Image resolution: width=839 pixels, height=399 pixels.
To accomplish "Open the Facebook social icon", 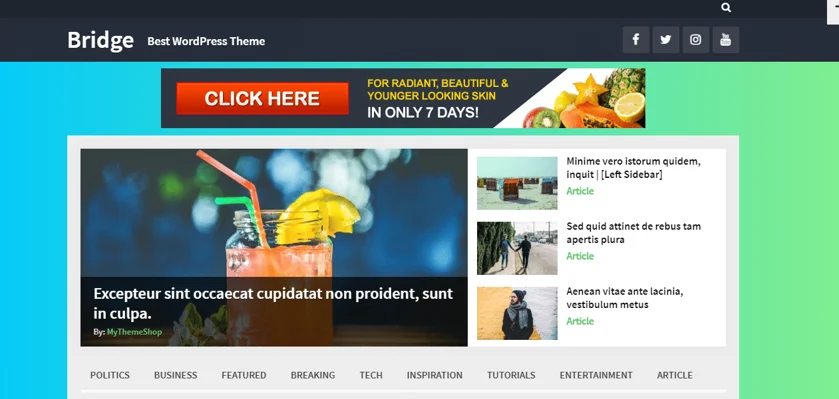I will (636, 40).
